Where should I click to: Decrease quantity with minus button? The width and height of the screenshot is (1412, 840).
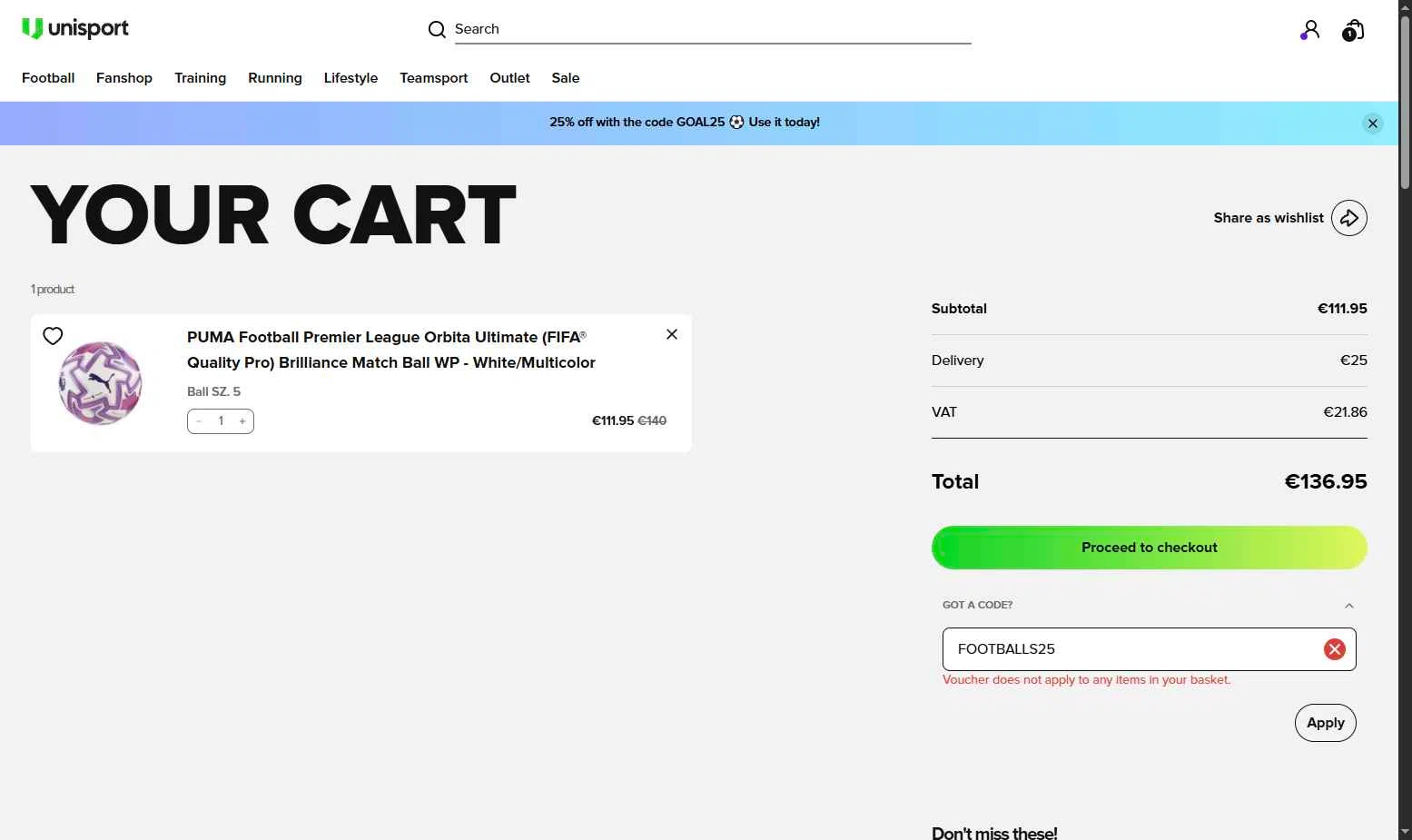click(200, 421)
